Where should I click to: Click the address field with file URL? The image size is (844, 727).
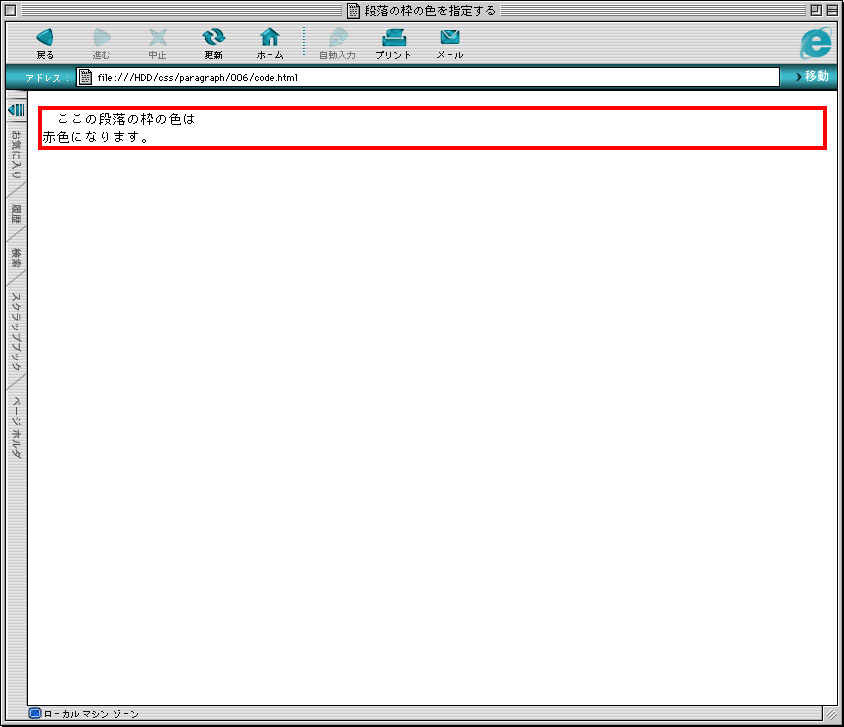coord(428,77)
